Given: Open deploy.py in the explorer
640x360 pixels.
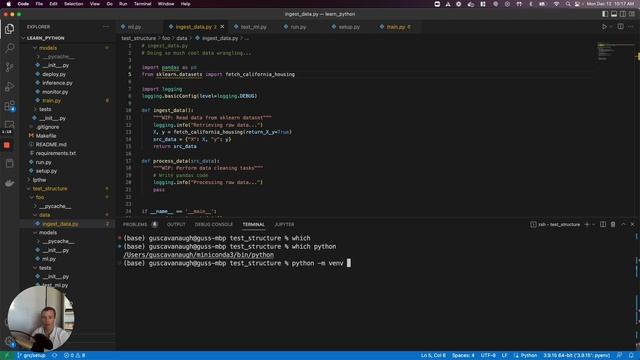Looking at the screenshot, I should pyautogui.click(x=68, y=74).
